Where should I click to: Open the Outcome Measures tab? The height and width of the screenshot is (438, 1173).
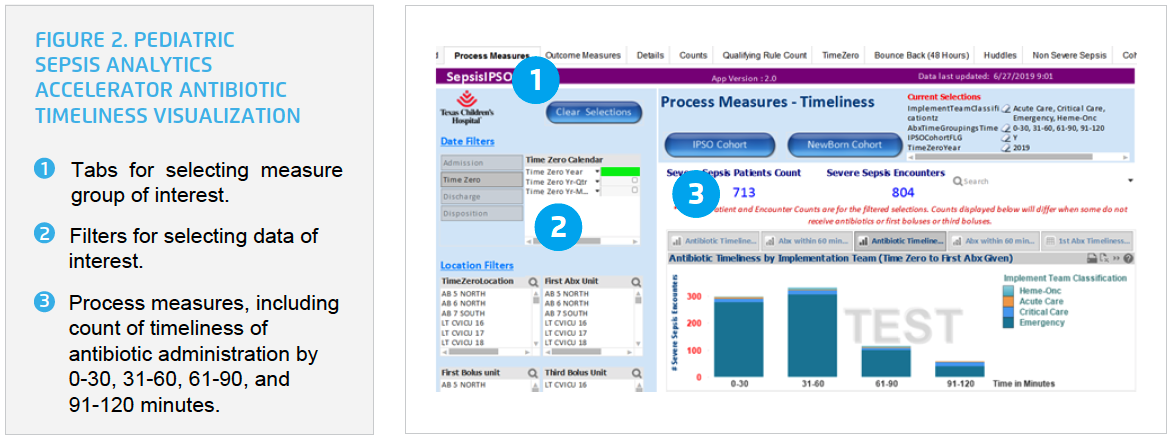[583, 55]
